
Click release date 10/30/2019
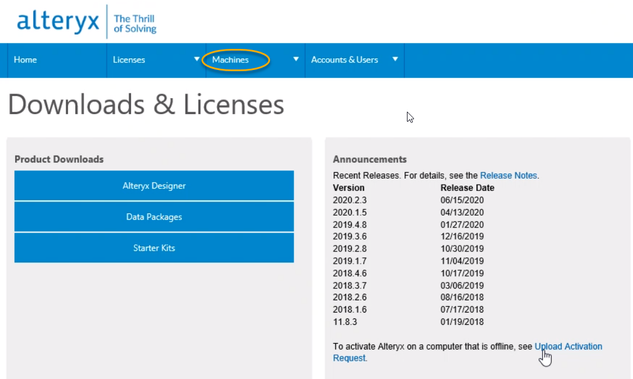tap(462, 249)
